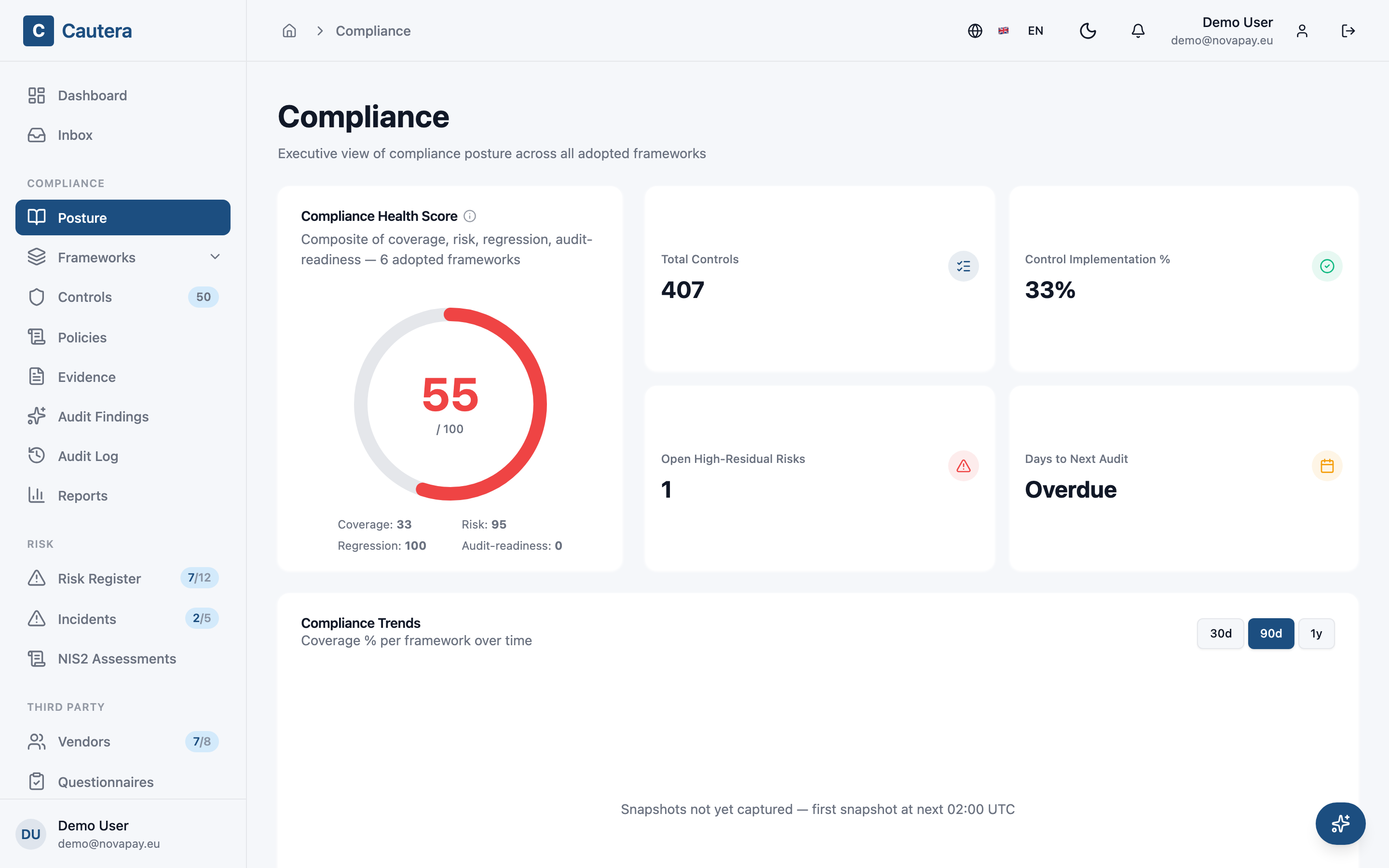Click the Incidents 2/5 badge

[202, 618]
